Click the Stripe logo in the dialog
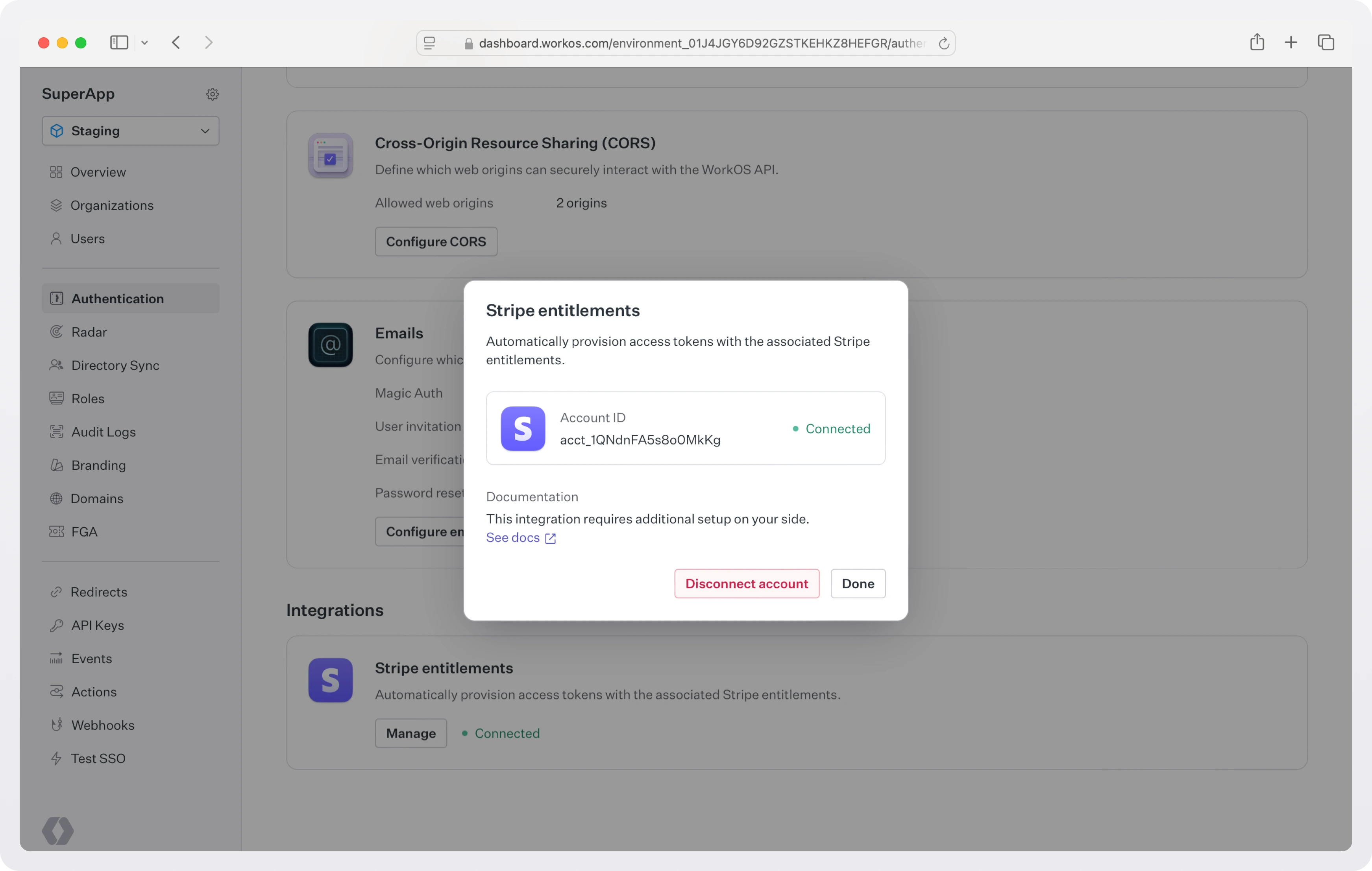Screen dimensions: 1372x871 [523, 429]
